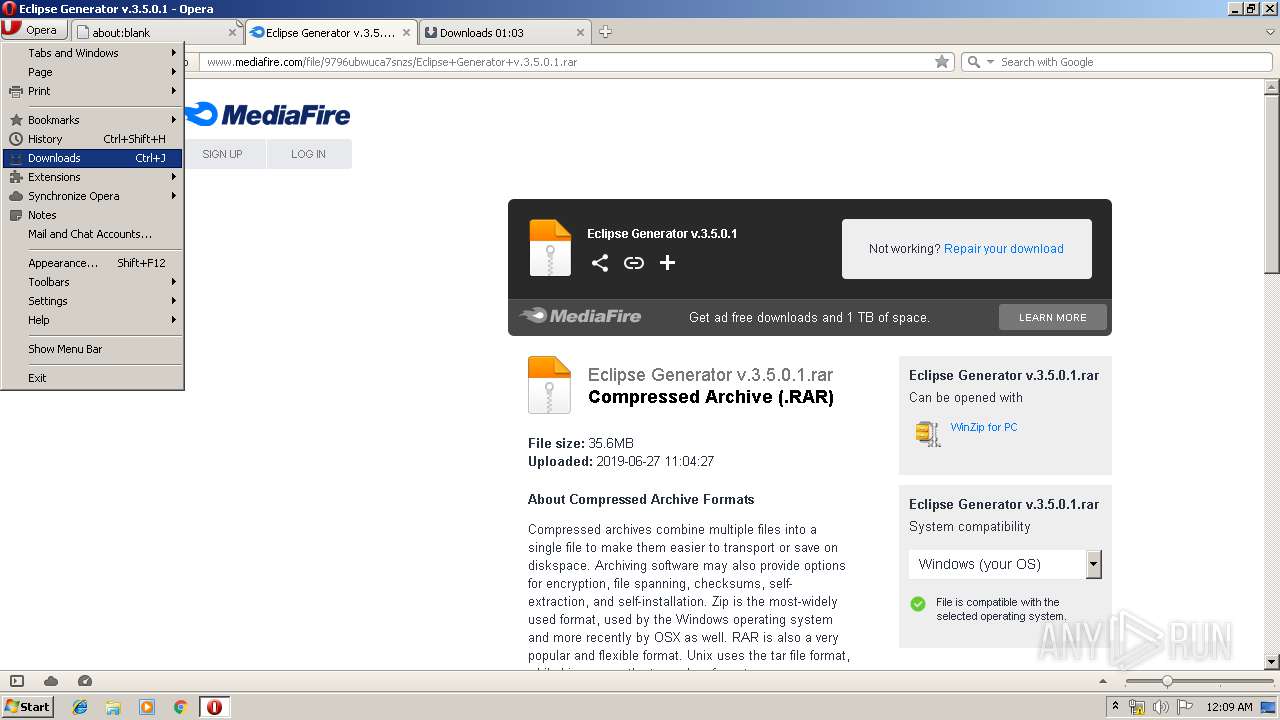Image resolution: width=1280 pixels, height=720 pixels.
Task: Open the Opera menu button
Action: tap(36, 30)
